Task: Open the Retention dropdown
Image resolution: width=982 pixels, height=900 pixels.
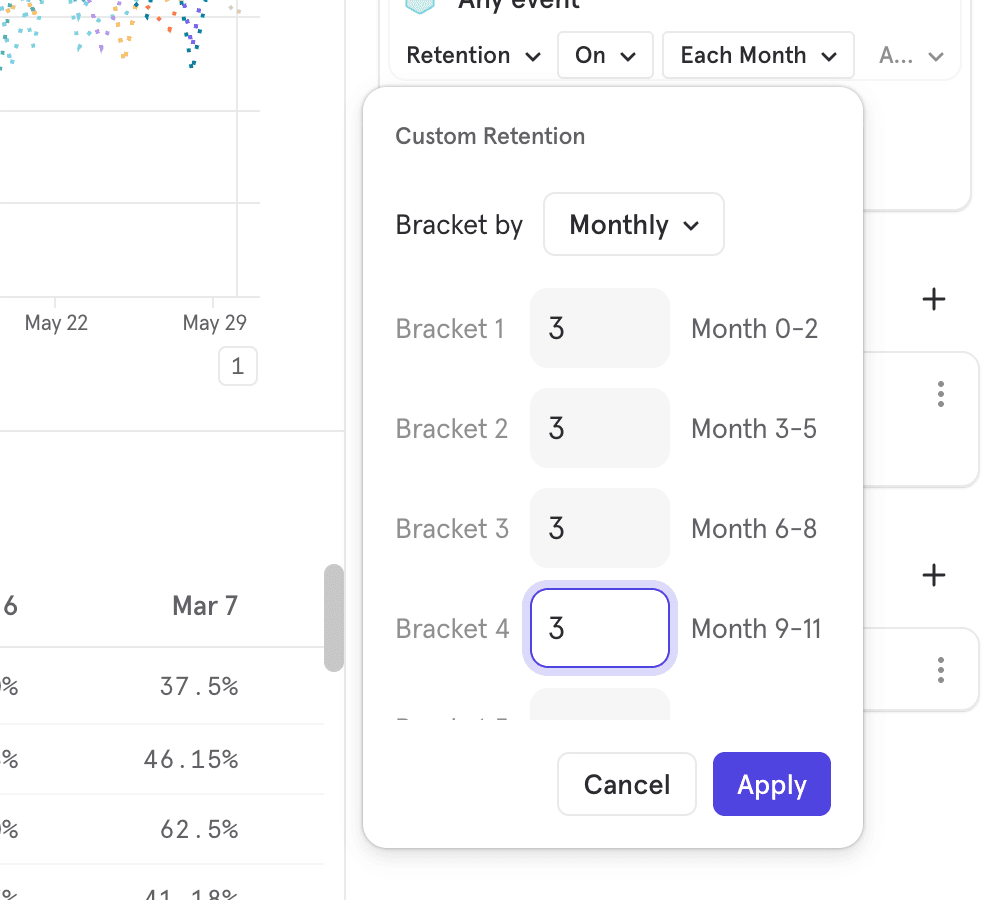Action: pyautogui.click(x=473, y=56)
